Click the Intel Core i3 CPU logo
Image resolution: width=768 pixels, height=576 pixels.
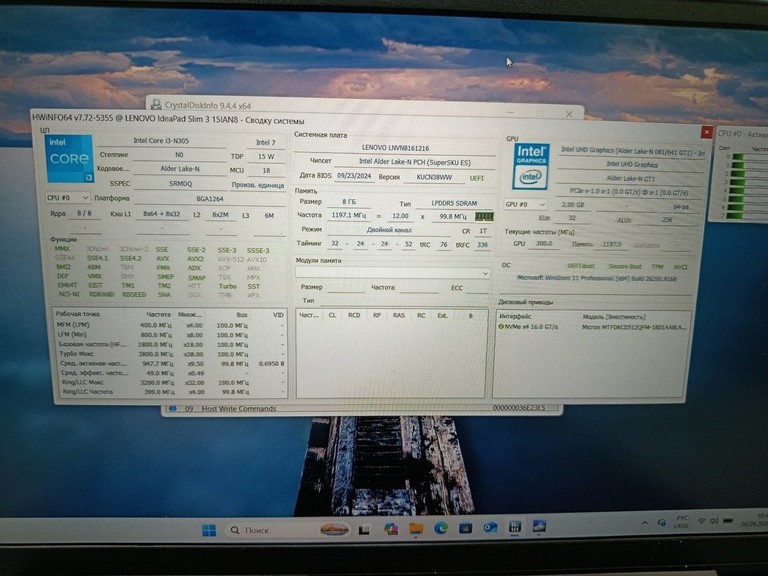[x=69, y=159]
